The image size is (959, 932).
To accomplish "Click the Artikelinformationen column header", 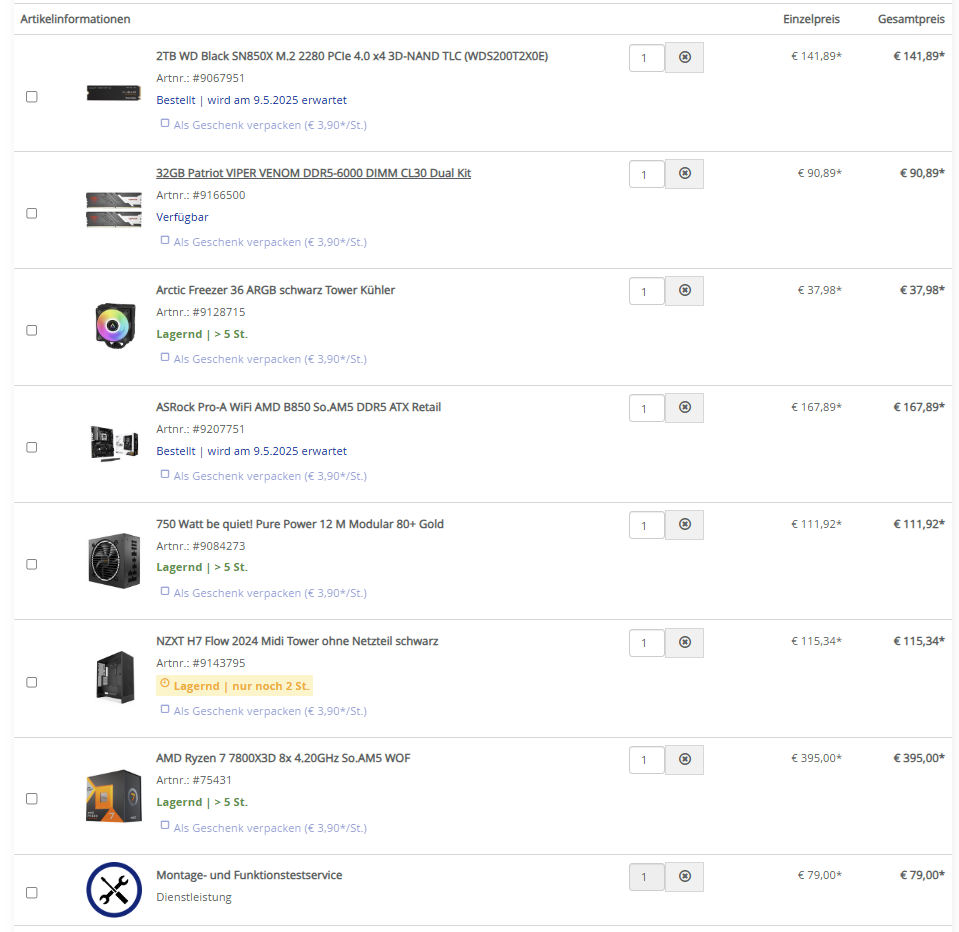I will click(x=75, y=19).
